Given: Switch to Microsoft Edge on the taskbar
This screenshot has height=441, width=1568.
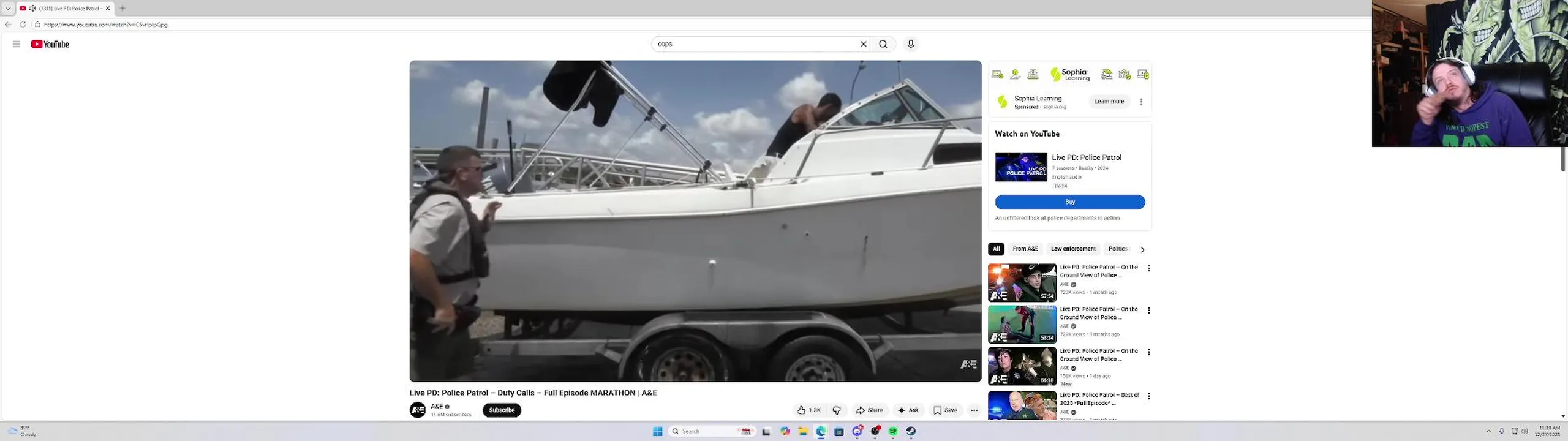Looking at the screenshot, I should coord(821,431).
